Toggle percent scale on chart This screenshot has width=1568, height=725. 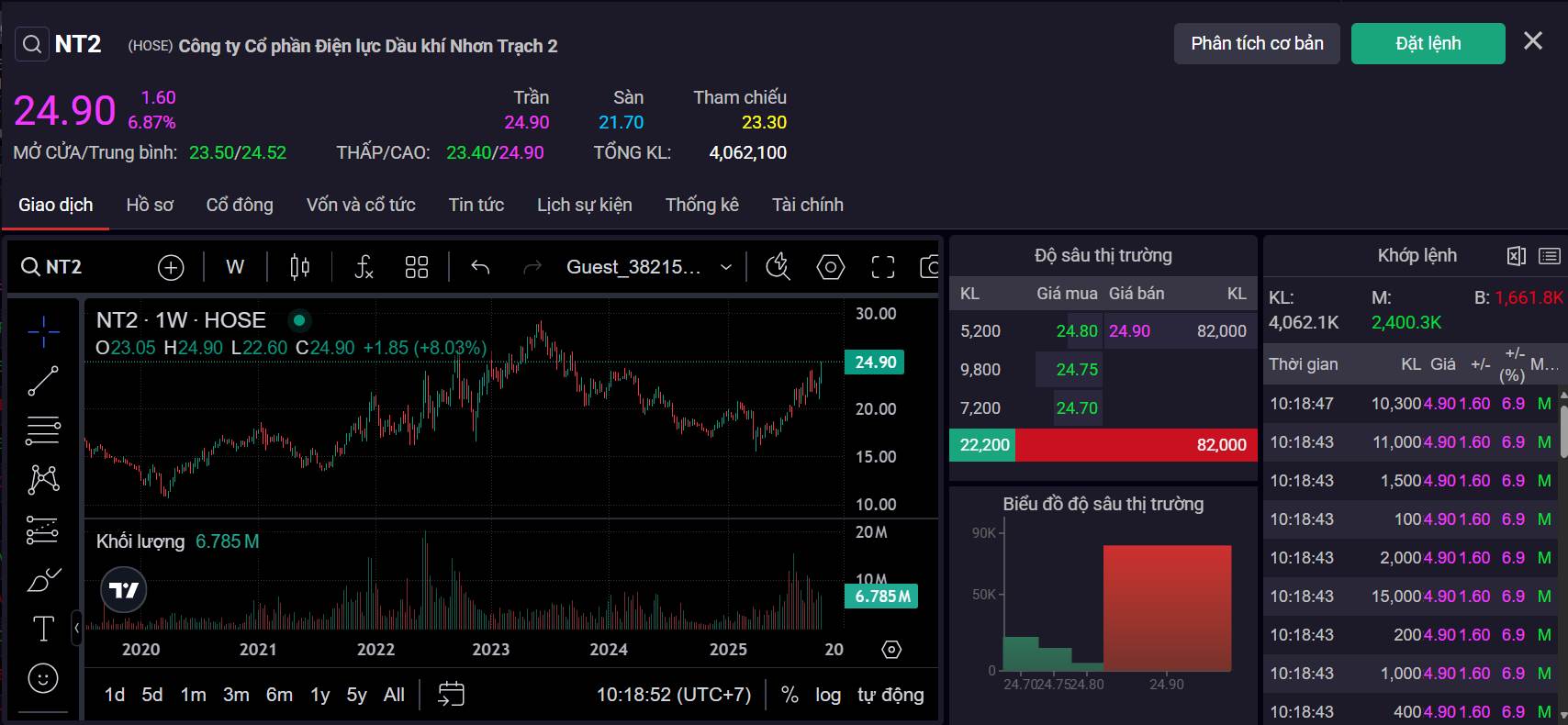pyautogui.click(x=790, y=695)
